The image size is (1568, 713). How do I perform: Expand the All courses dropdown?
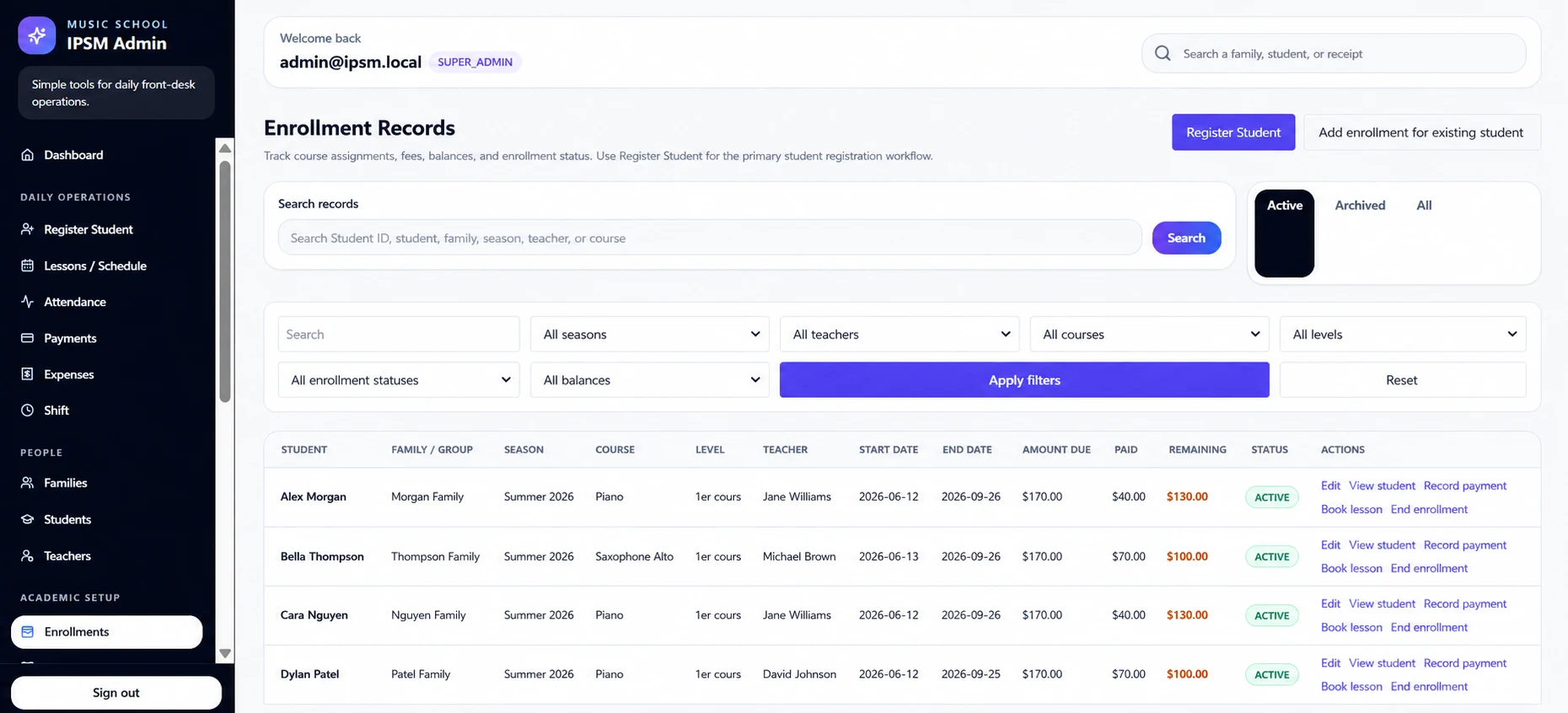pyautogui.click(x=1150, y=335)
